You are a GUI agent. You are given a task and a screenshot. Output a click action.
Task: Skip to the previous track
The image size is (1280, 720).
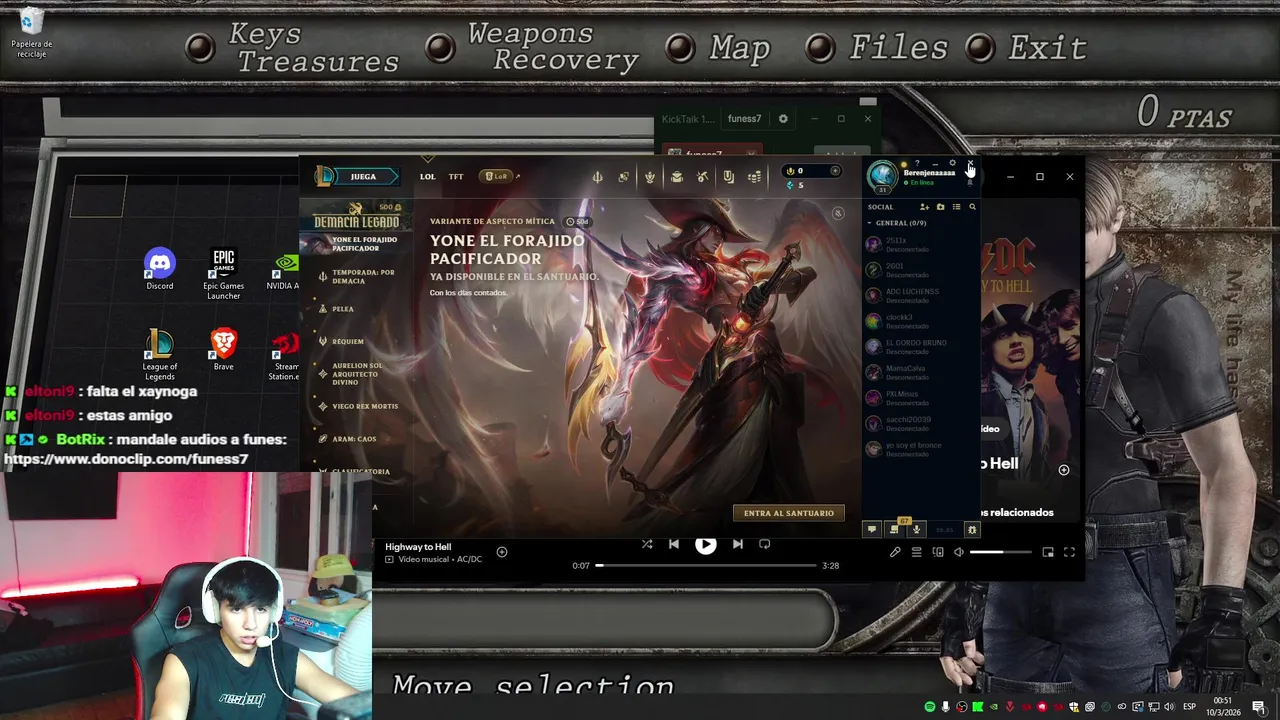pyautogui.click(x=674, y=544)
